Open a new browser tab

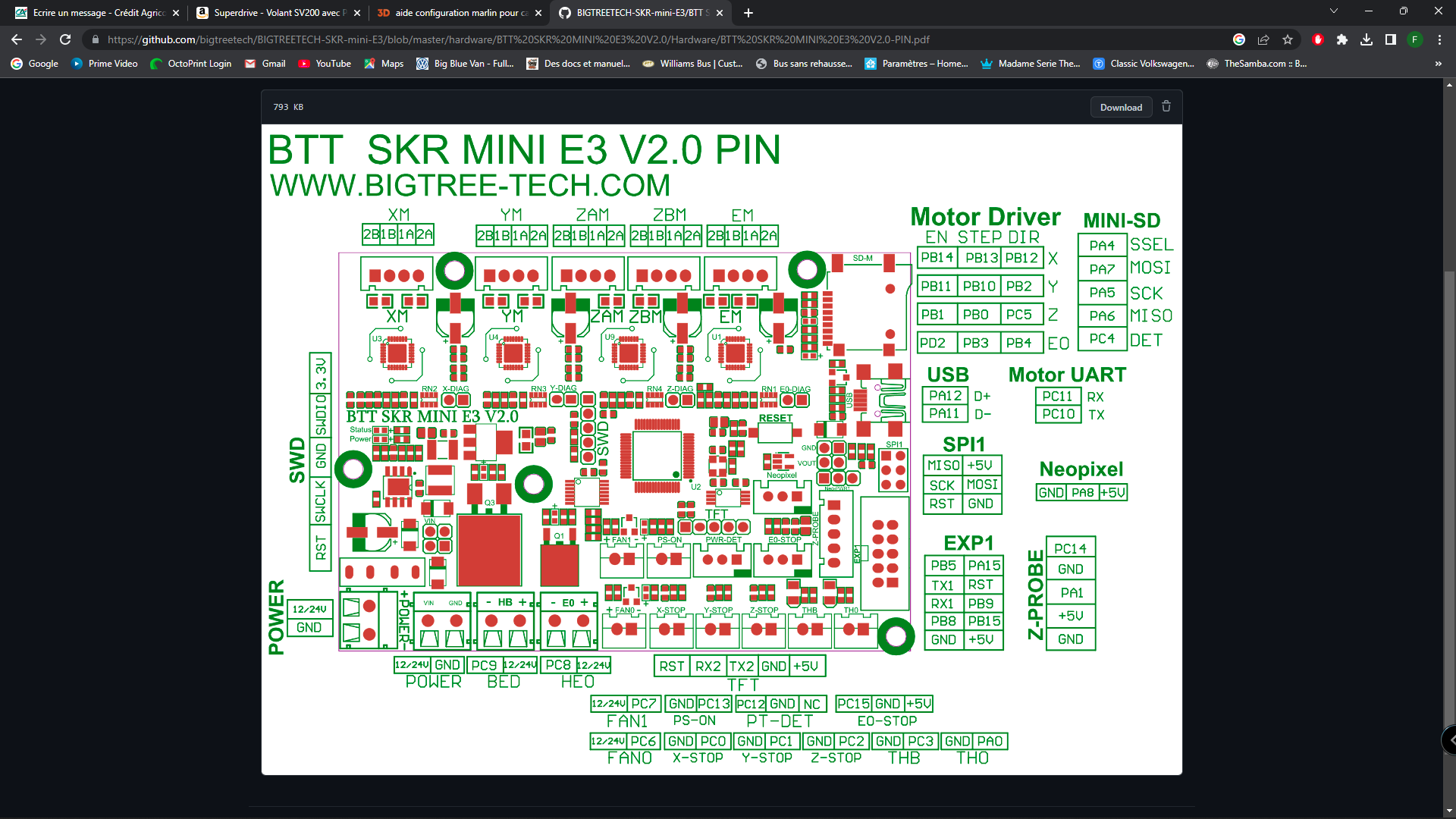coord(748,13)
